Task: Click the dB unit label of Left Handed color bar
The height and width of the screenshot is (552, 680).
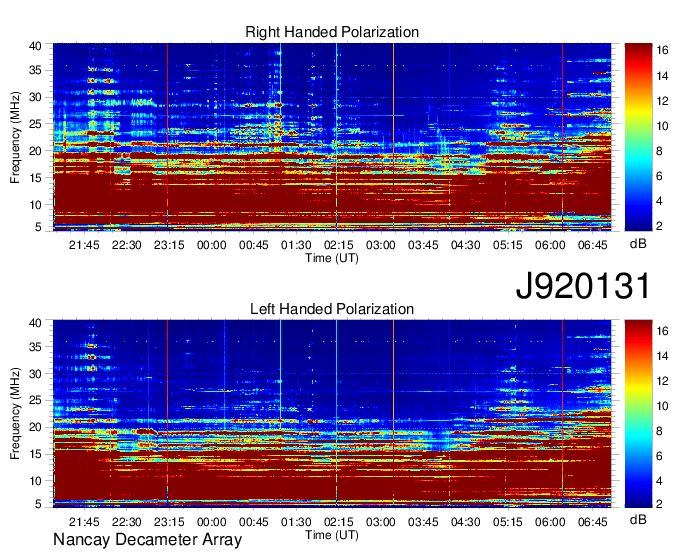Action: [638, 519]
